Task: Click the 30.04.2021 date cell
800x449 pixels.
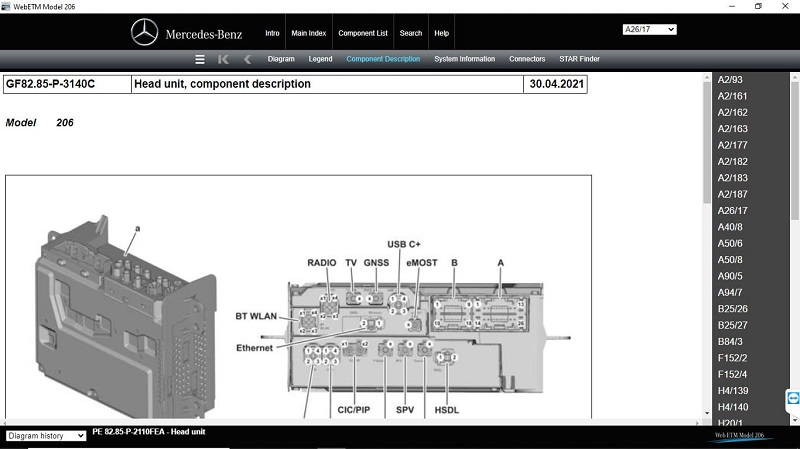Action: coord(556,84)
